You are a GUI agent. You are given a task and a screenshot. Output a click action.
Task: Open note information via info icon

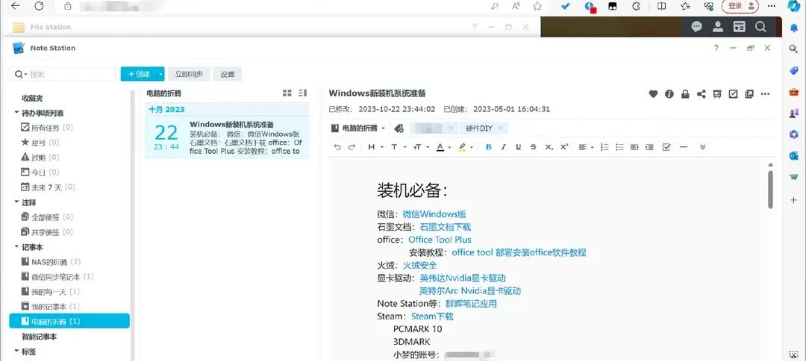669,94
